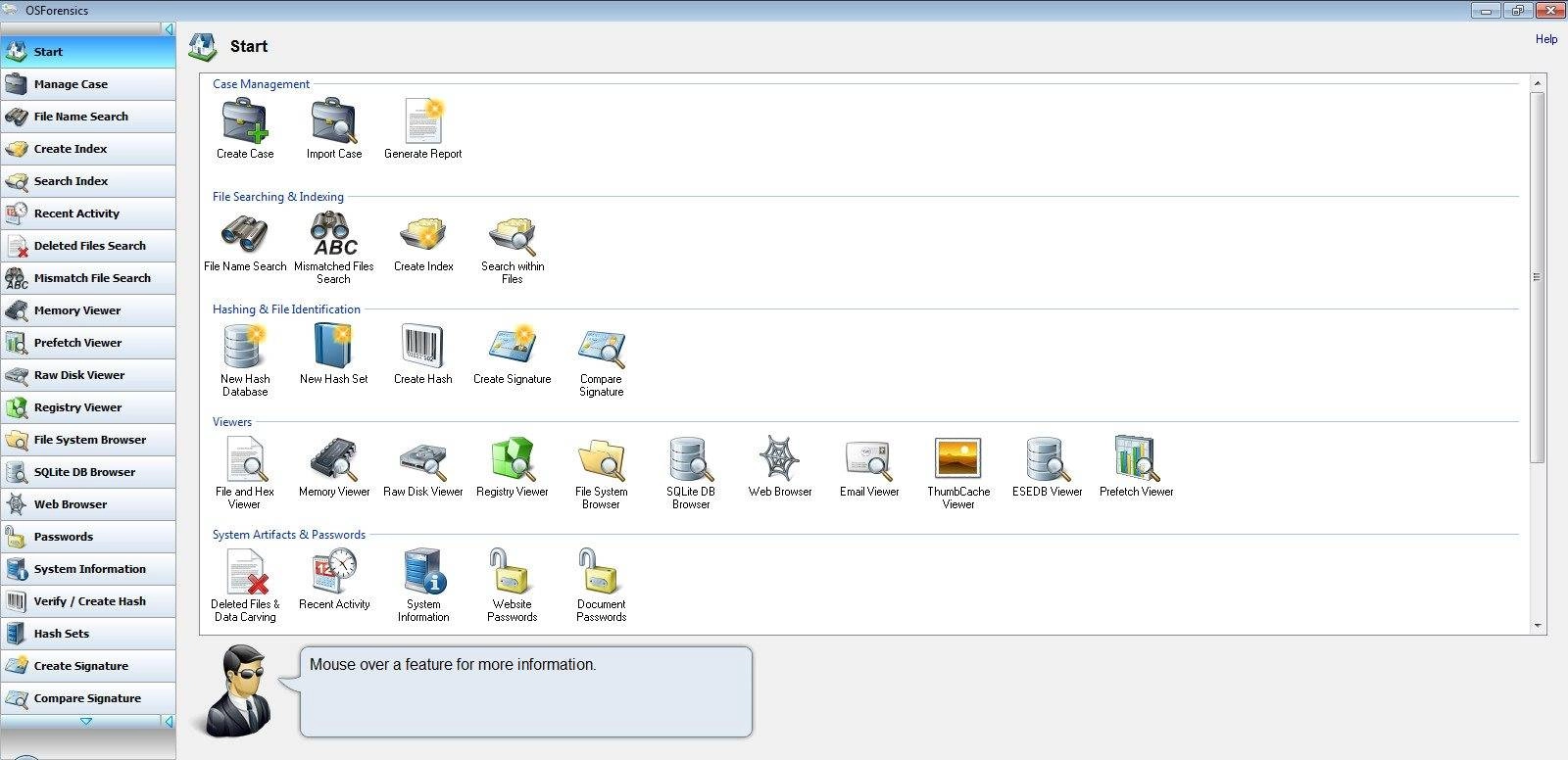Open Create Signature from sidebar

pos(88,666)
